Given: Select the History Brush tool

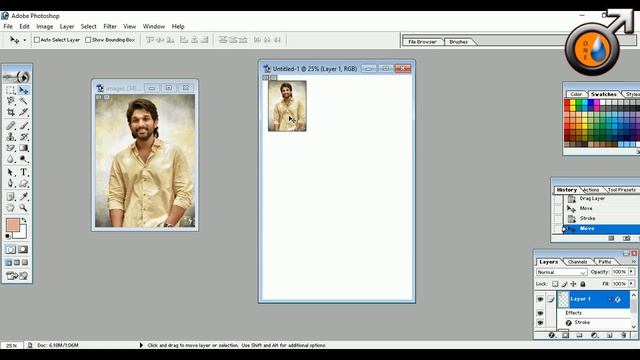Looking at the screenshot, I should coord(23,137).
